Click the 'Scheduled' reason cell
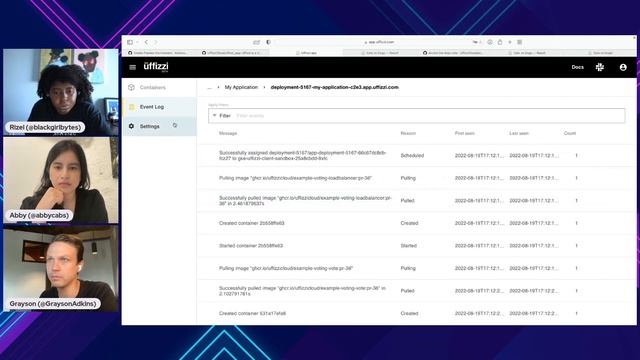Screen dimensions: 640x360 pos(412,156)
